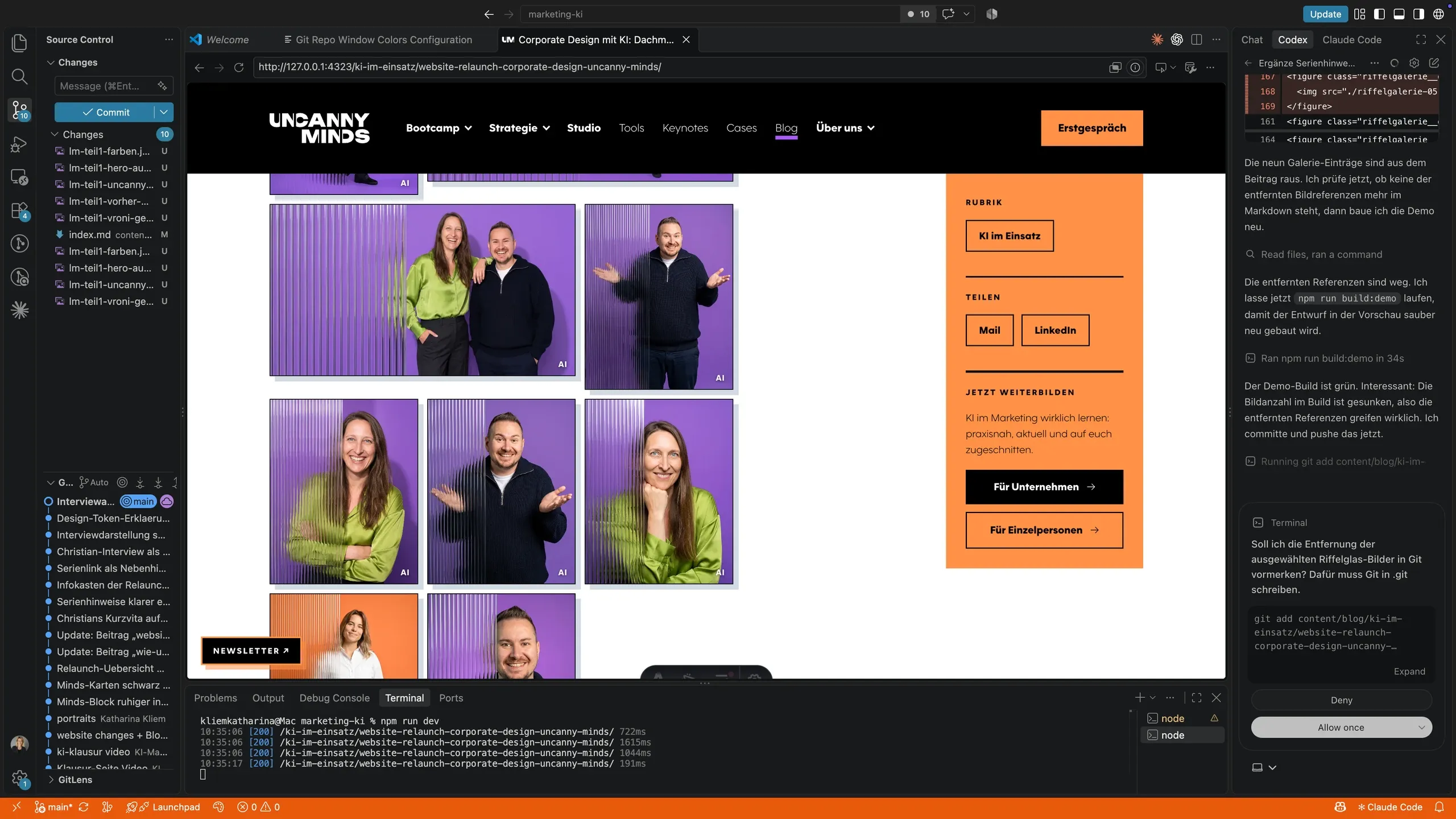Open the Allow once options dropdown

(1422, 727)
